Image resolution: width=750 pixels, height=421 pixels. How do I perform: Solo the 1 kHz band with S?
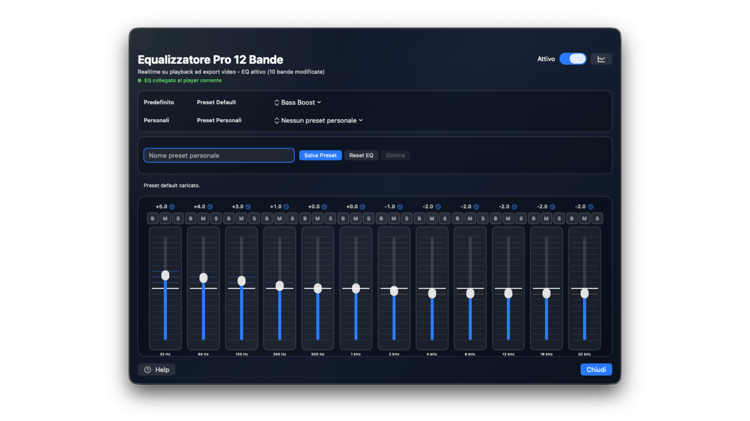click(x=368, y=218)
